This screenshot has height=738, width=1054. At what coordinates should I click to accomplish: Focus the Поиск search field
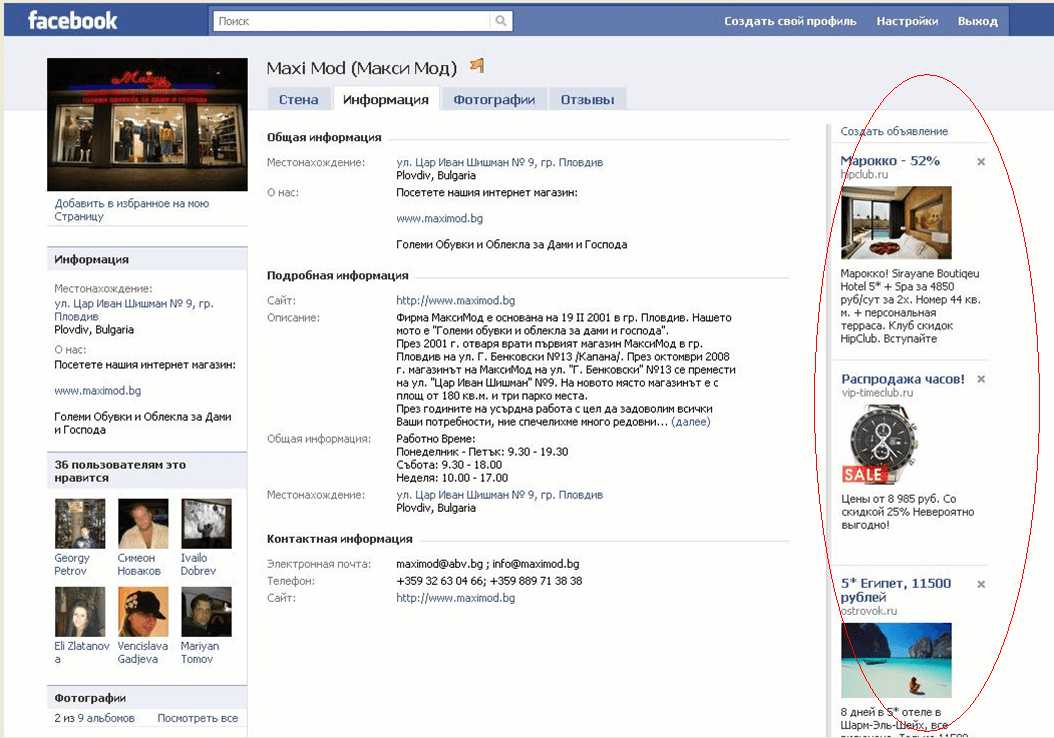352,21
